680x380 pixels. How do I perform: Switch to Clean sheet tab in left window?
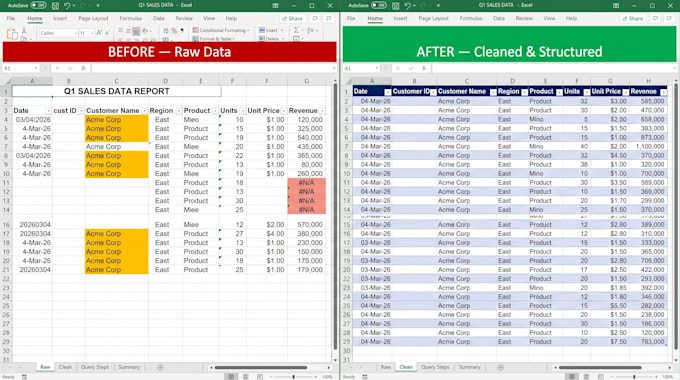click(x=65, y=367)
